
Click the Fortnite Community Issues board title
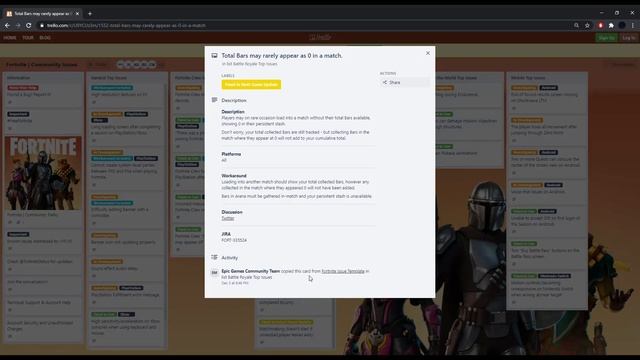tap(42, 64)
